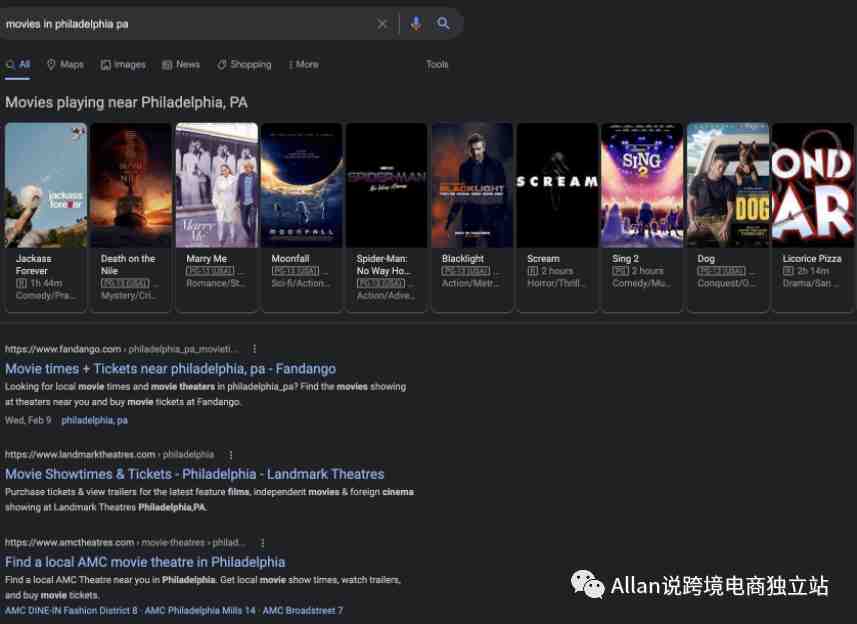The width and height of the screenshot is (857, 624).
Task: Open the Tools filter options
Action: tap(437, 64)
